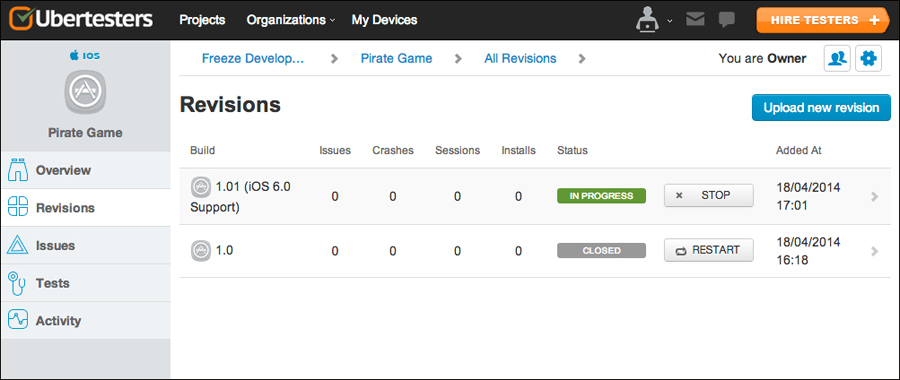Viewport: 900px width, 380px height.
Task: Click the build icon next to 1.0
Action: click(x=200, y=250)
